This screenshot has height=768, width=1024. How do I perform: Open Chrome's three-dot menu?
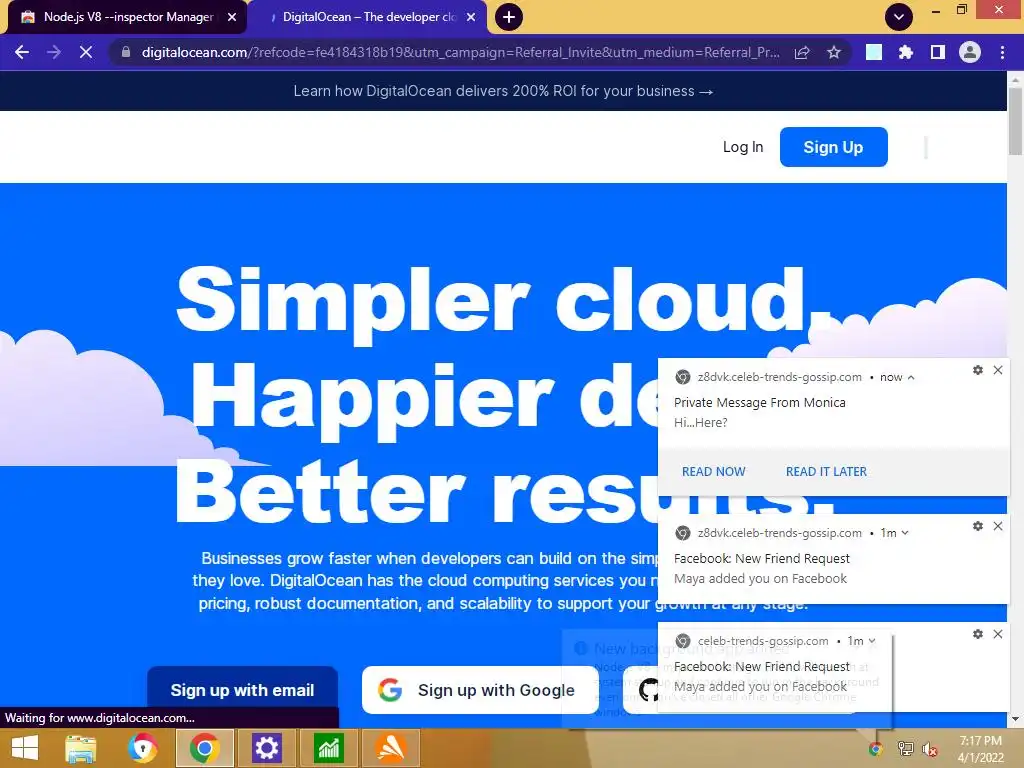click(x=1002, y=52)
